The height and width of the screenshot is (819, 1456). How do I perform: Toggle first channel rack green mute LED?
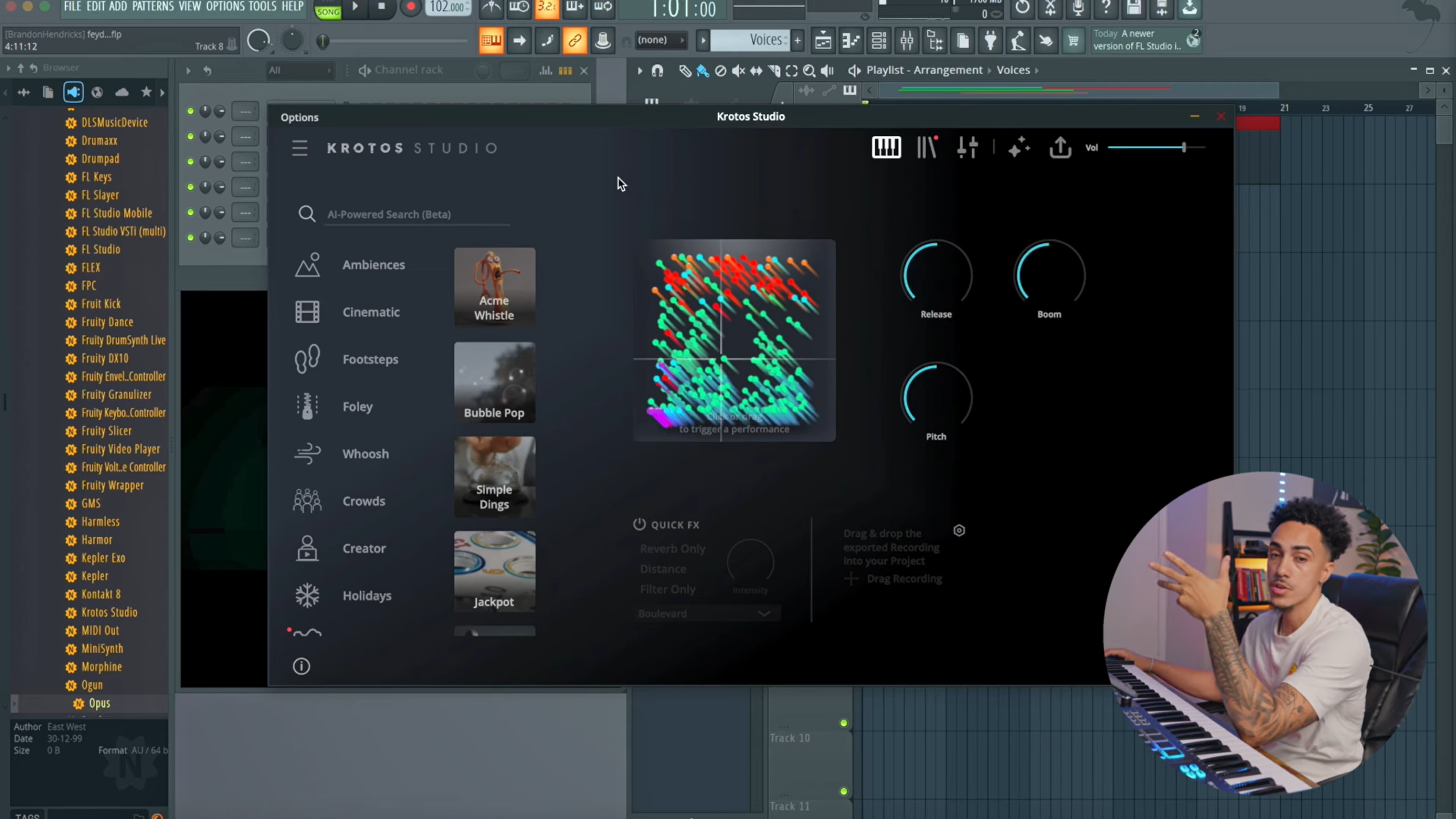[x=191, y=111]
